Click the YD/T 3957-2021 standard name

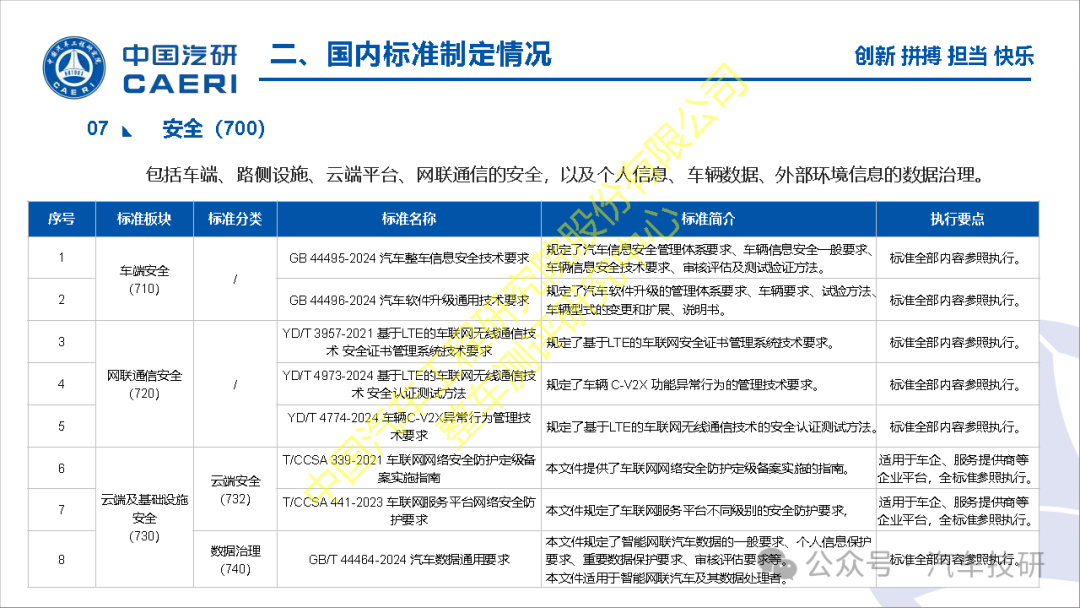pos(409,342)
